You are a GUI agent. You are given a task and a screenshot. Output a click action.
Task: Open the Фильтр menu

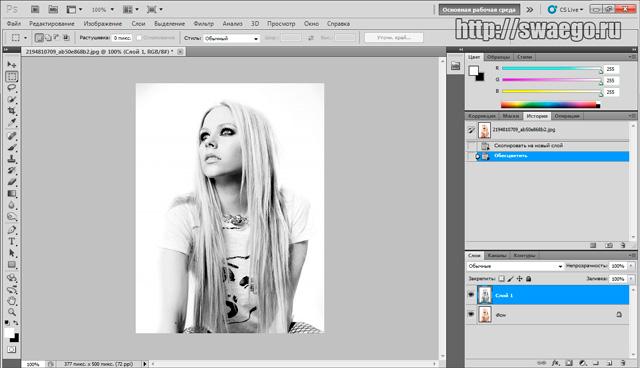pyautogui.click(x=204, y=24)
